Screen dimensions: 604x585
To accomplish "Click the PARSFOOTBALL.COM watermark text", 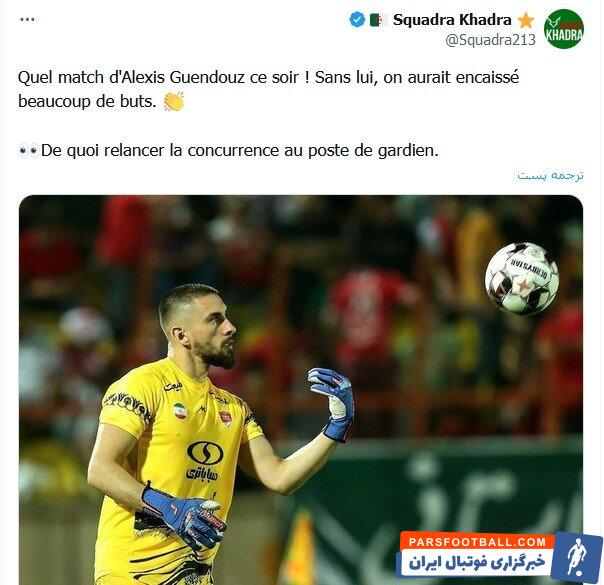I will (477, 542).
